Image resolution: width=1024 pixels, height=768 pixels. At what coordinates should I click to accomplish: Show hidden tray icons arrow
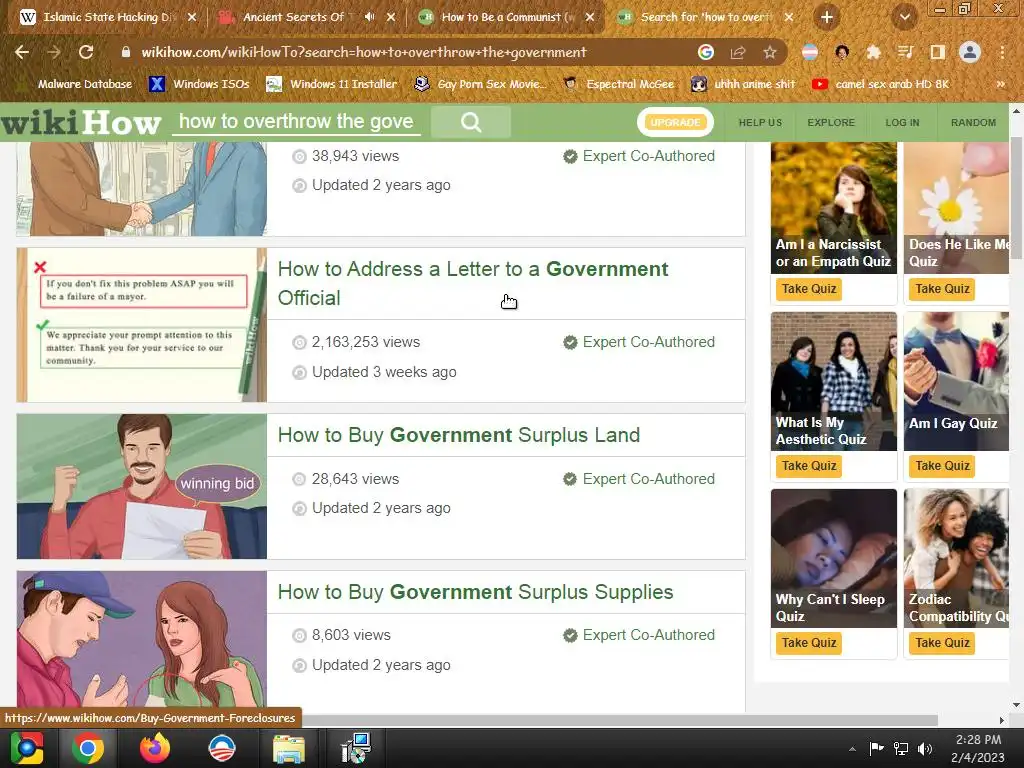pos(852,749)
